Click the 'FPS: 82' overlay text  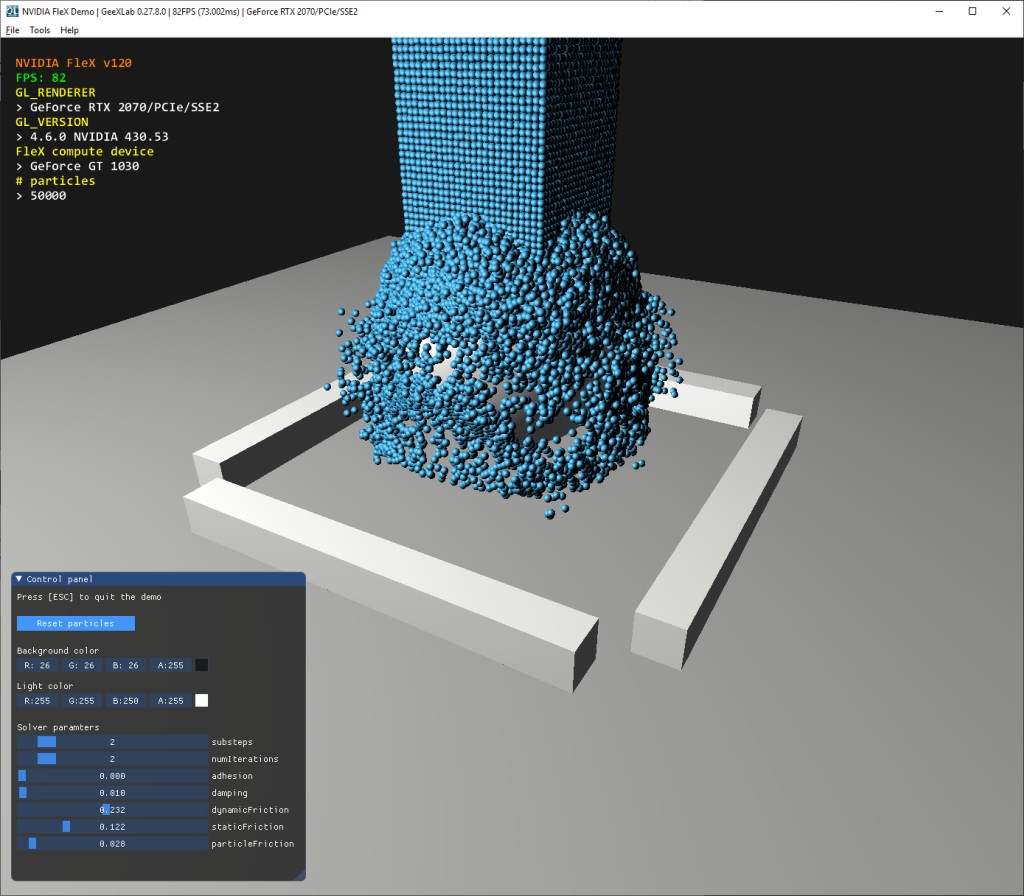pyautogui.click(x=40, y=78)
